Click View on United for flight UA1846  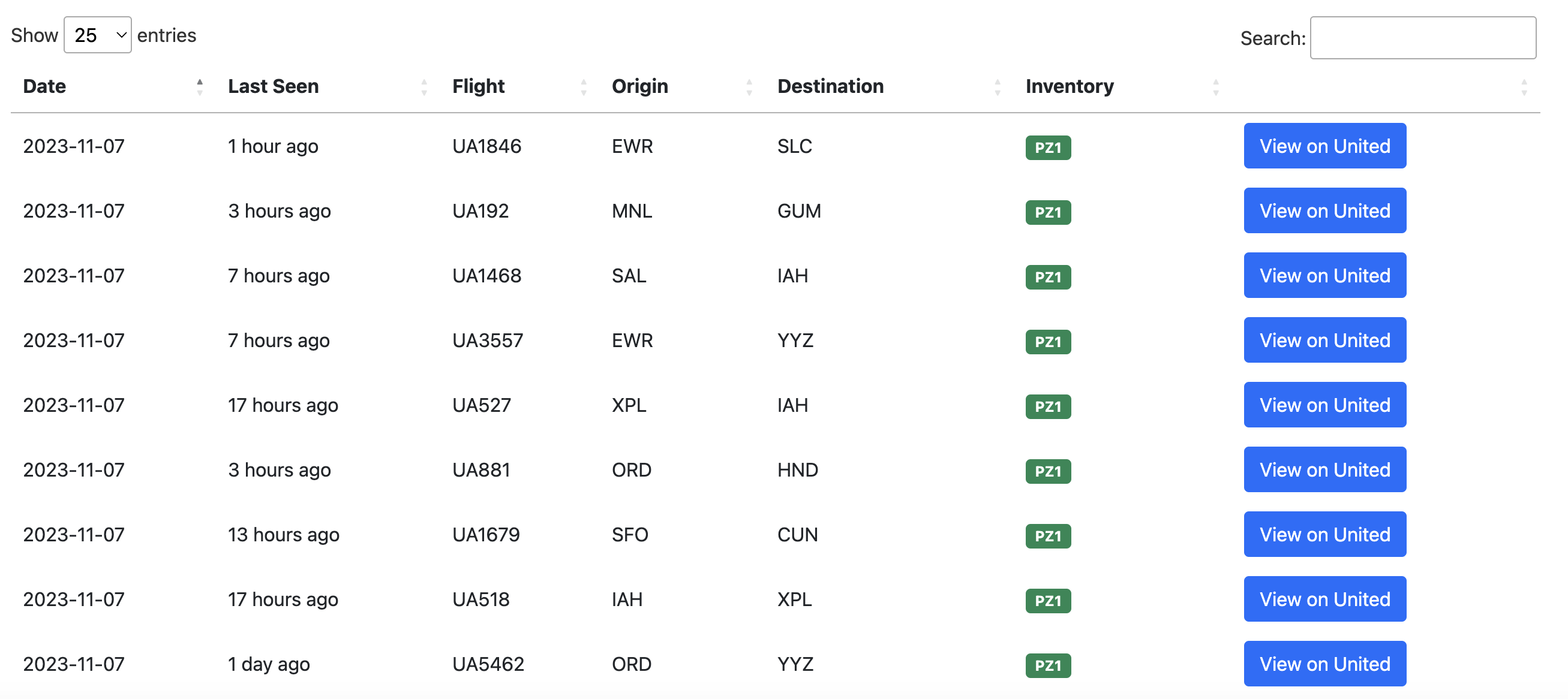click(x=1324, y=146)
